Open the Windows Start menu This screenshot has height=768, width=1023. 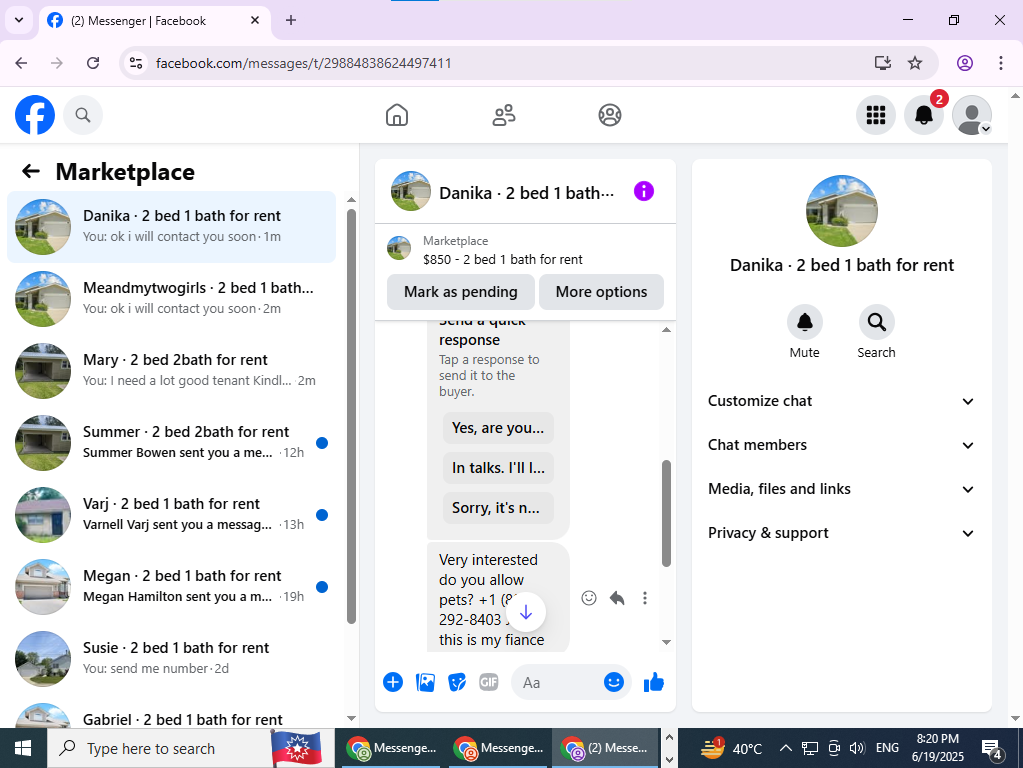point(23,748)
